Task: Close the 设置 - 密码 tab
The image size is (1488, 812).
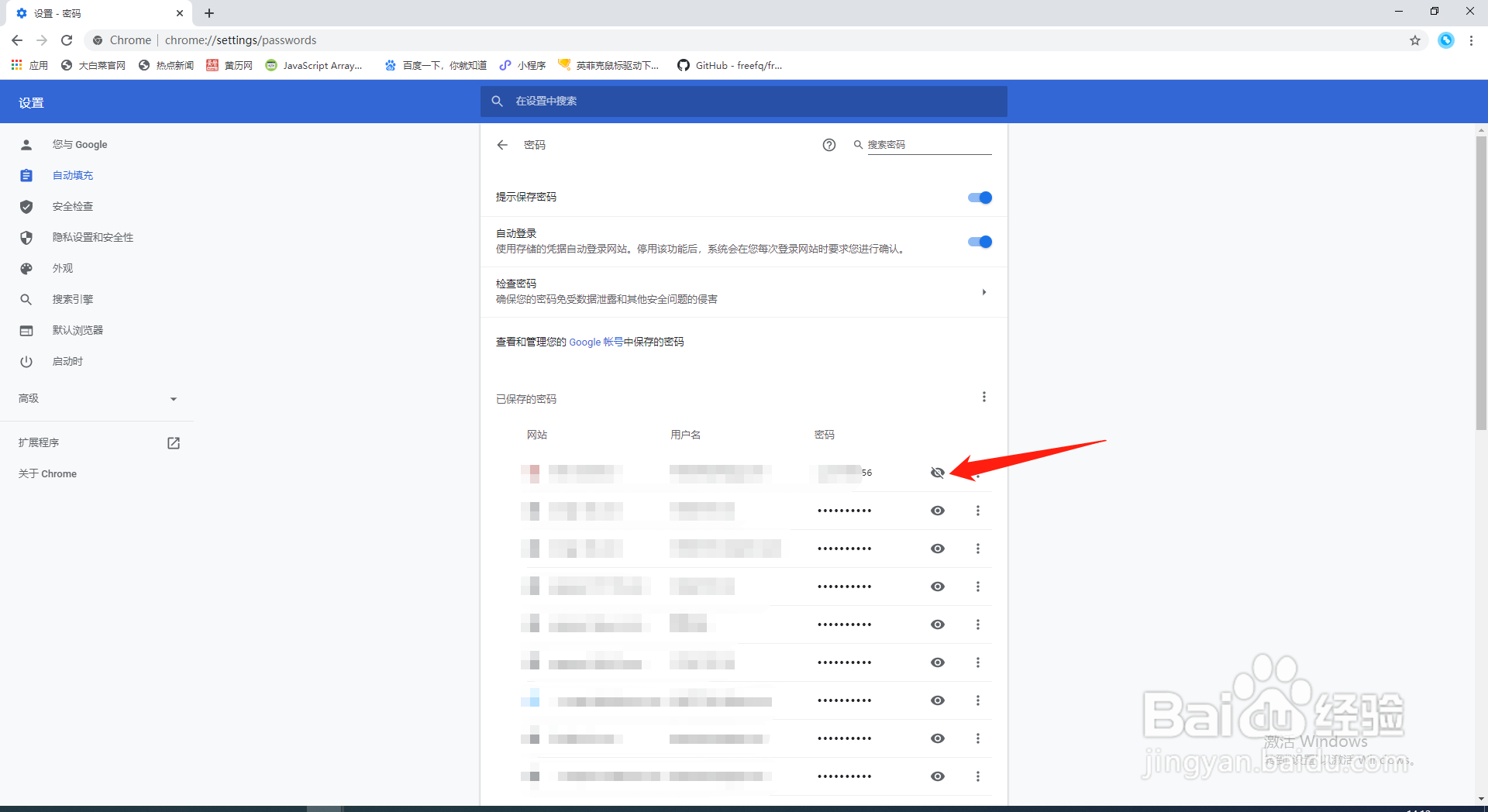Action: 180,13
